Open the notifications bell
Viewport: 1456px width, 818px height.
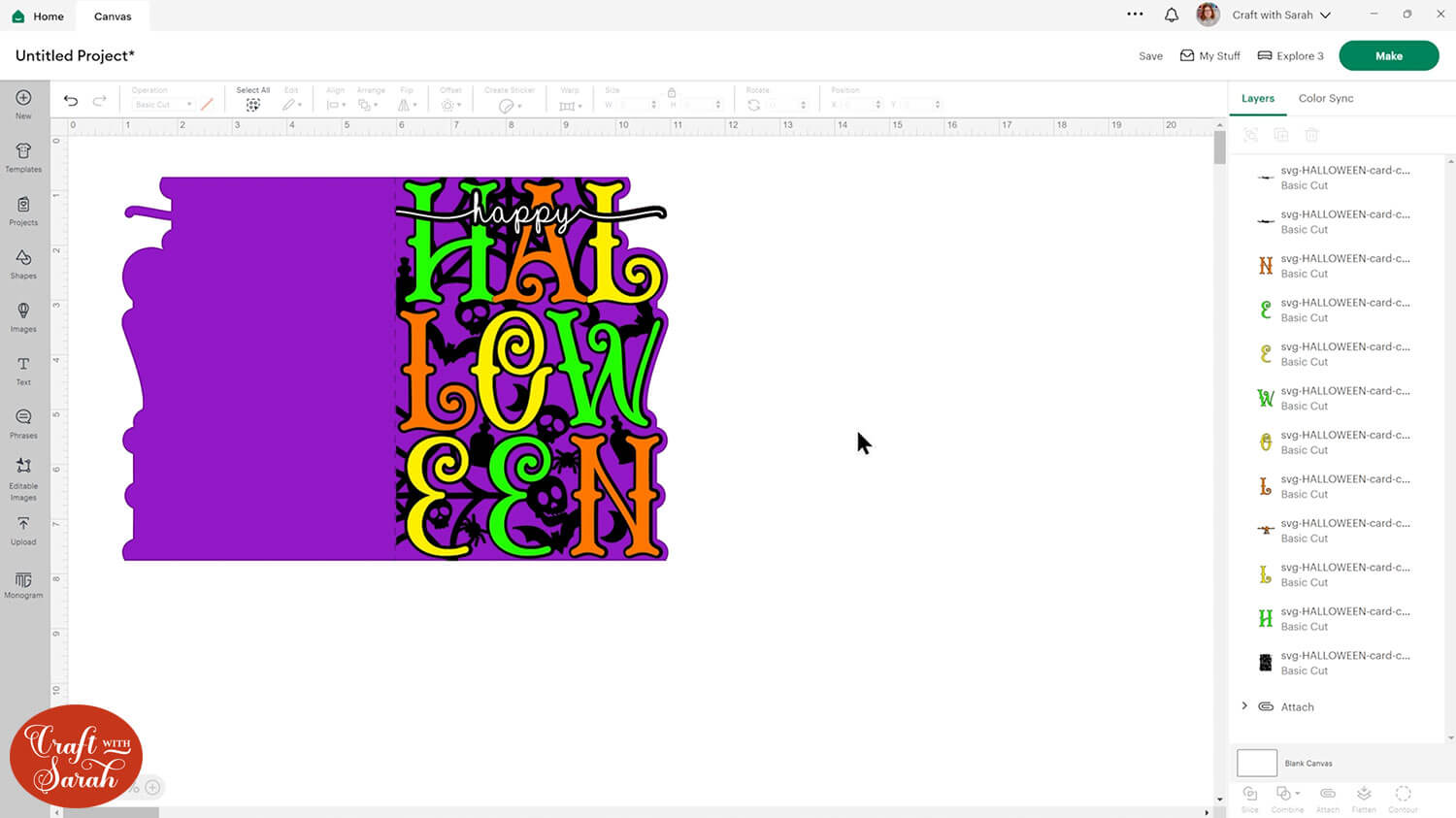(1172, 15)
